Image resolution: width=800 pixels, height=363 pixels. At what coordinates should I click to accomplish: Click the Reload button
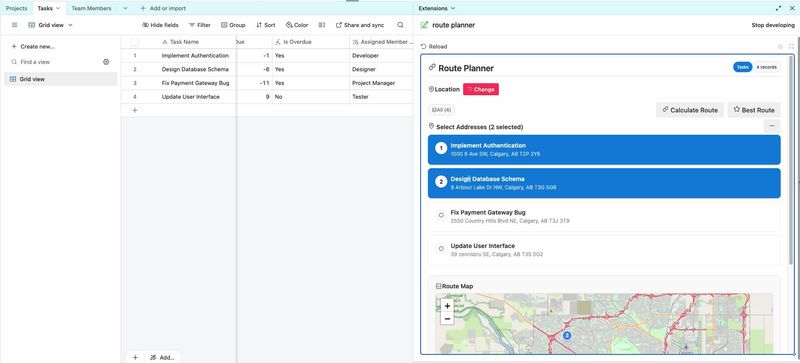[434, 46]
